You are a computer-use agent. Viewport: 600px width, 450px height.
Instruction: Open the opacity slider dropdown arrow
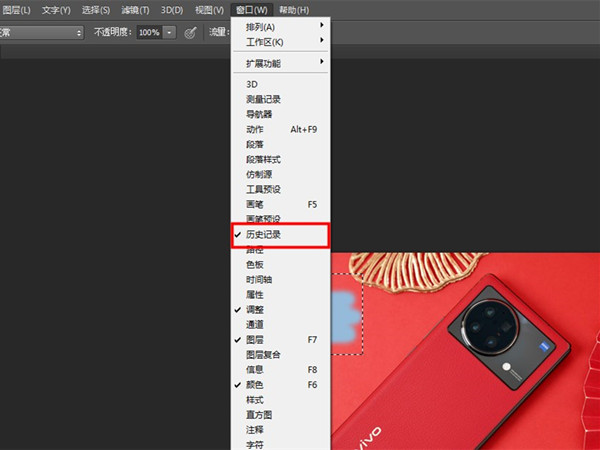(169, 32)
